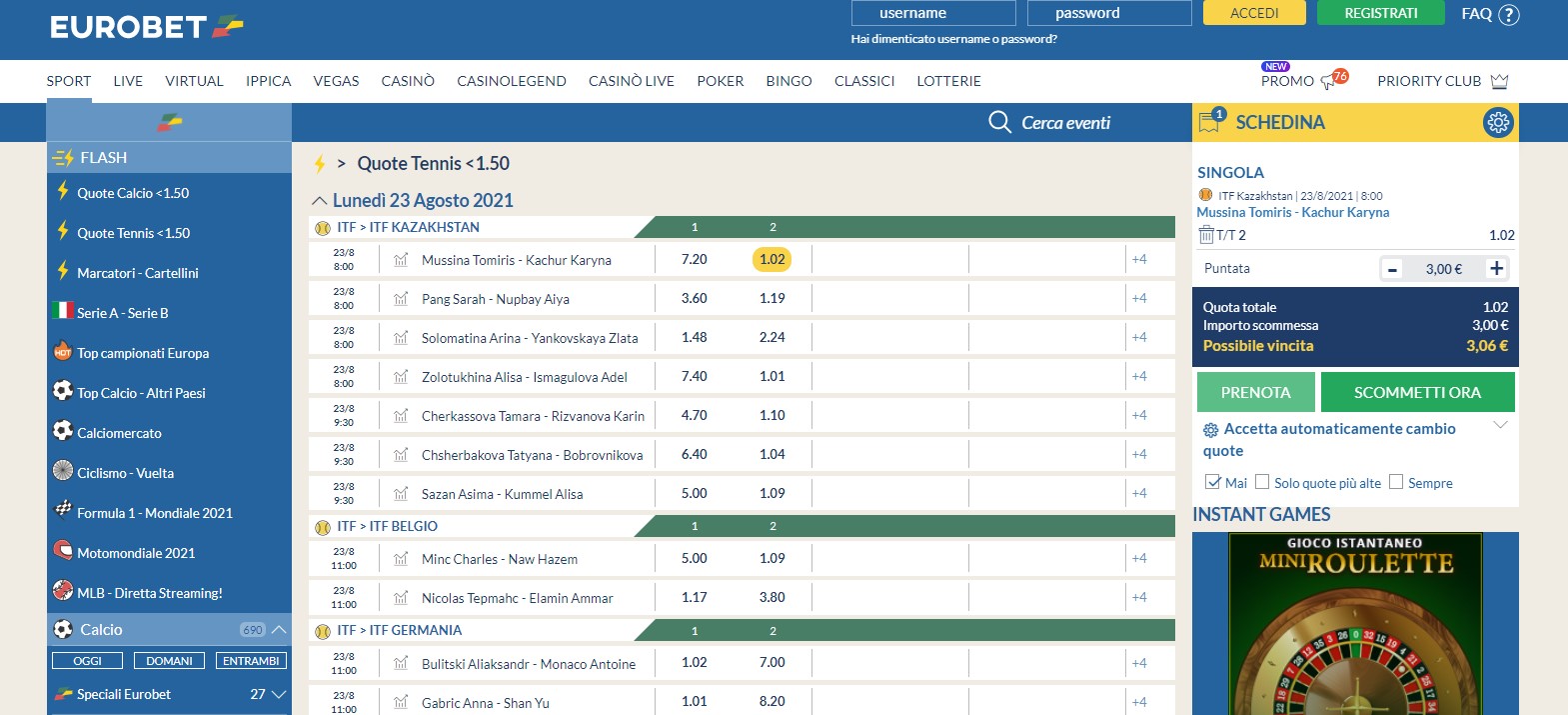Click tennis ball icon for ITF Kazakhstan

coord(323,228)
